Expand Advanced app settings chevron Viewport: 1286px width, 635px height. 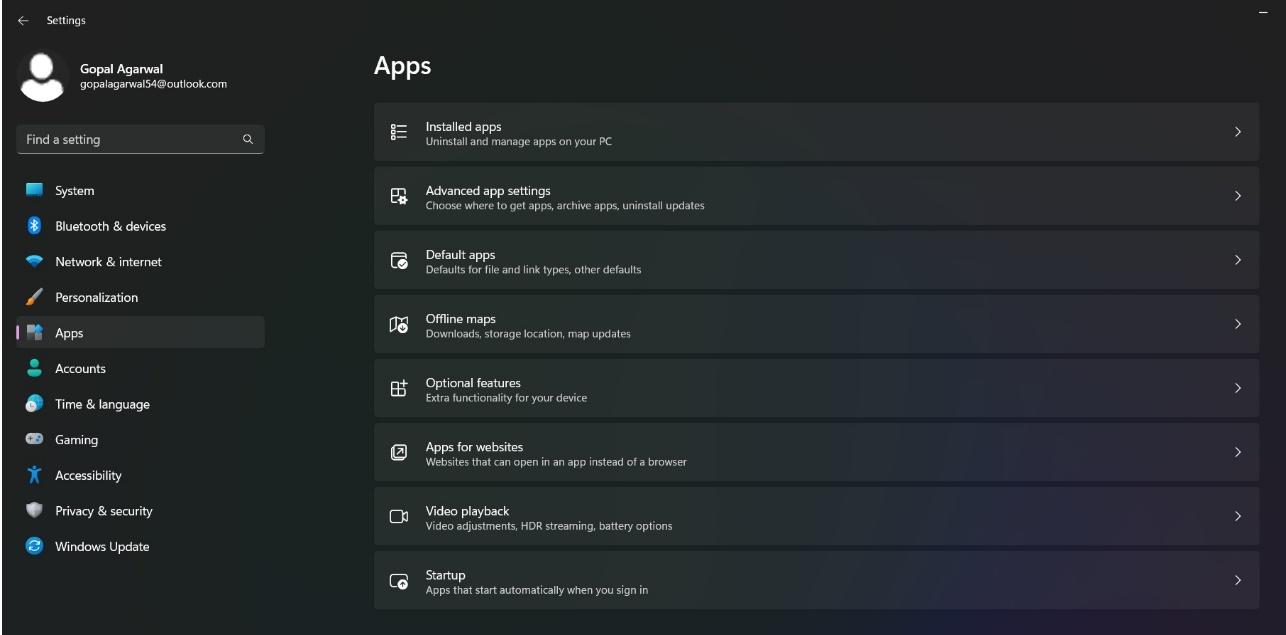click(1238, 196)
